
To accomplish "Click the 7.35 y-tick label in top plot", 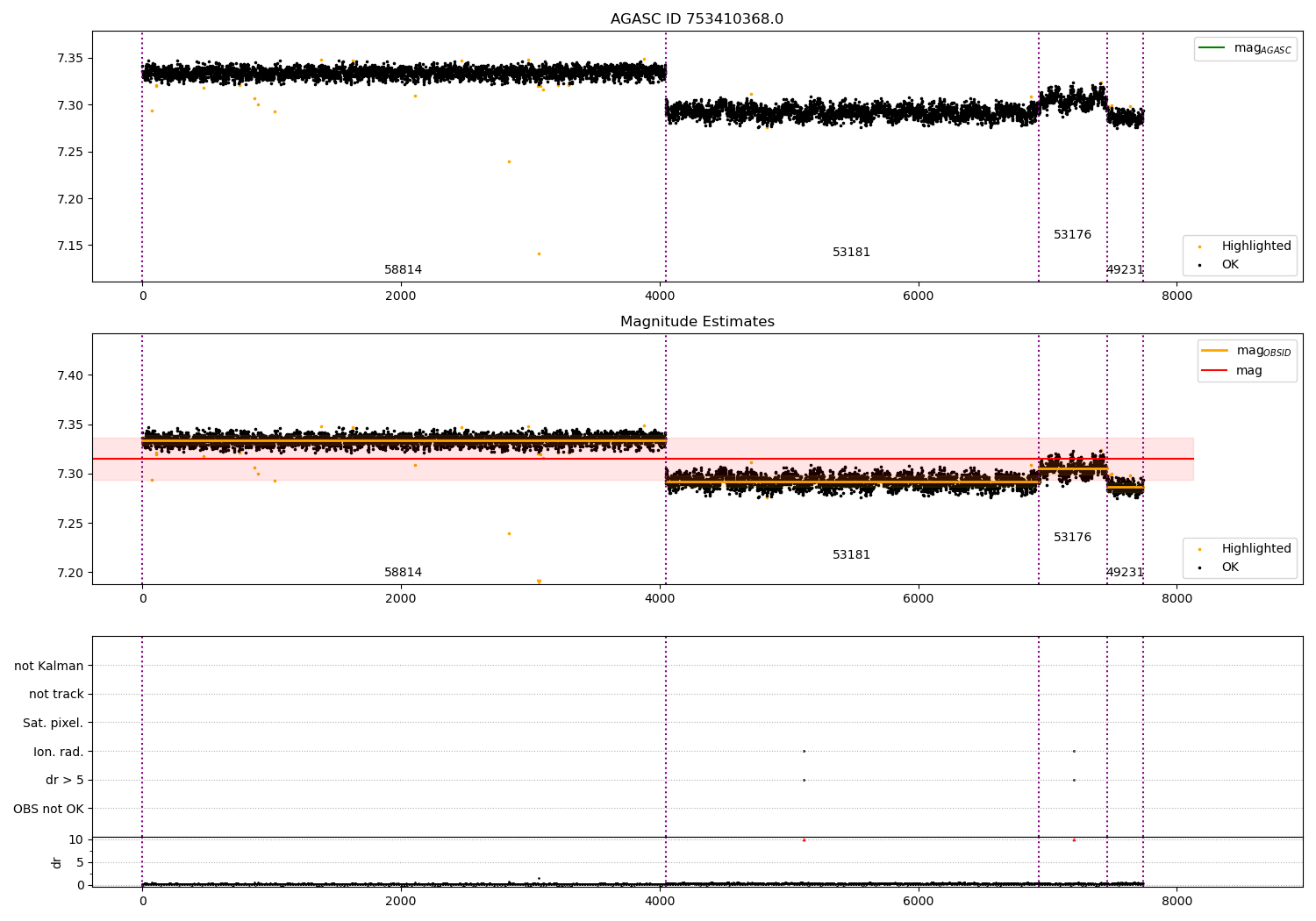I will [69, 59].
